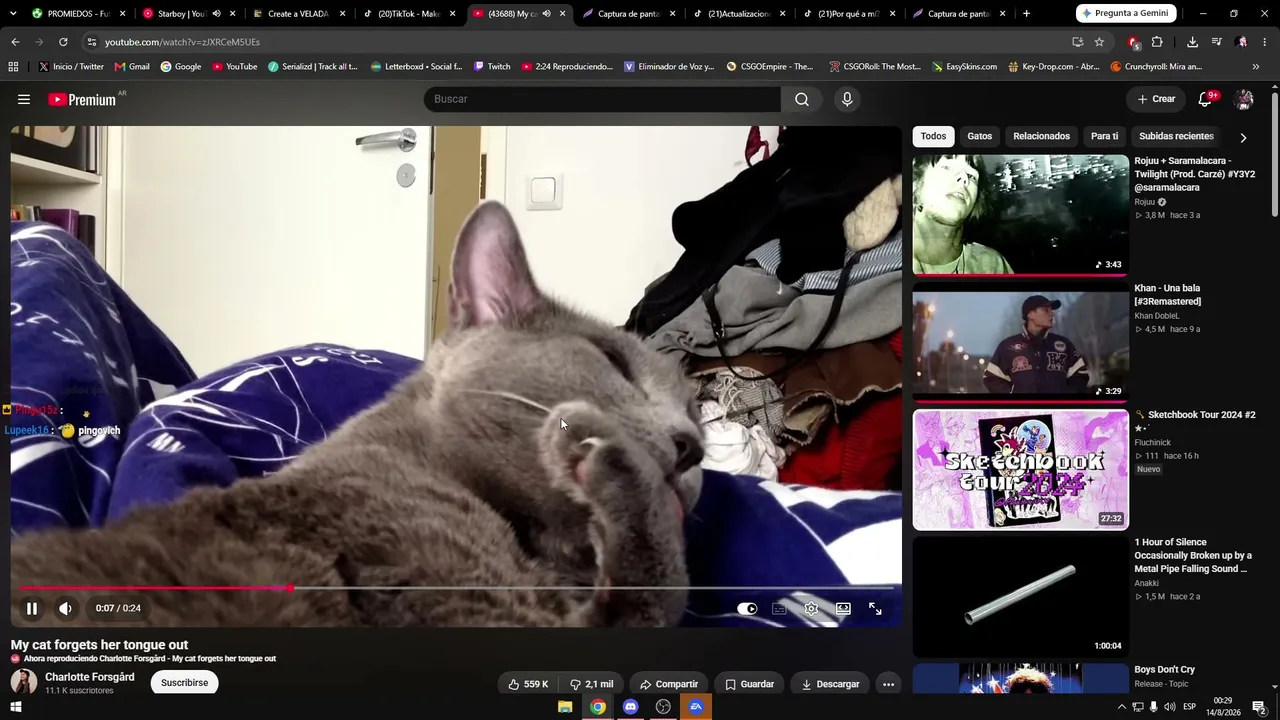1280x720 pixels.
Task: Focus the Buscar search field
Action: click(x=602, y=99)
